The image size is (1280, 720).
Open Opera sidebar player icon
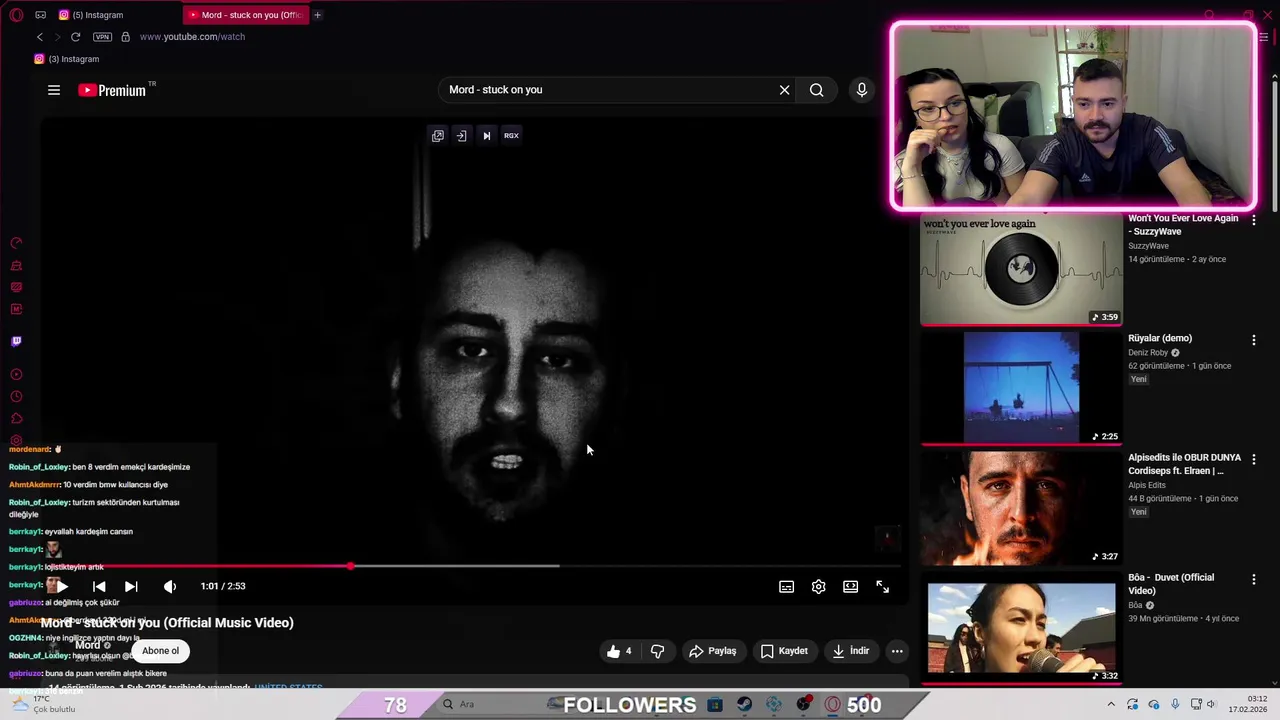(x=16, y=375)
